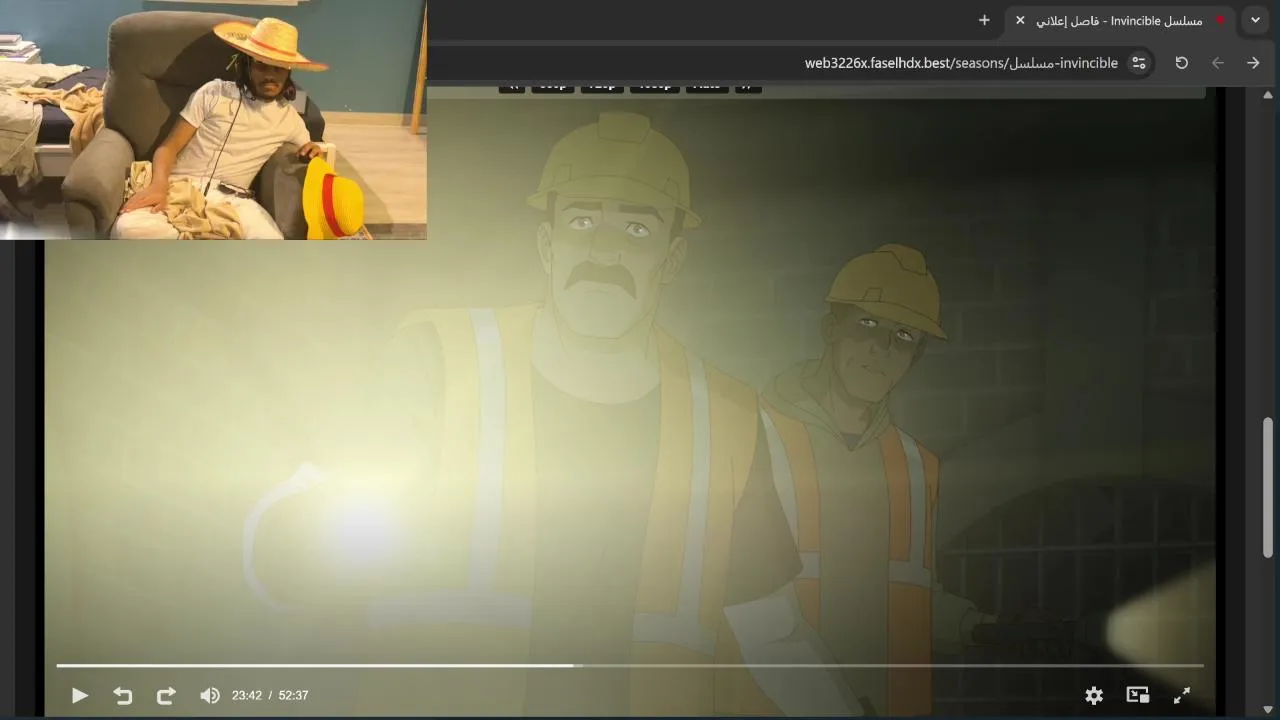This screenshot has height=720, width=1280.
Task: Click the page vertical scrollbar thumb
Action: tap(1269, 487)
